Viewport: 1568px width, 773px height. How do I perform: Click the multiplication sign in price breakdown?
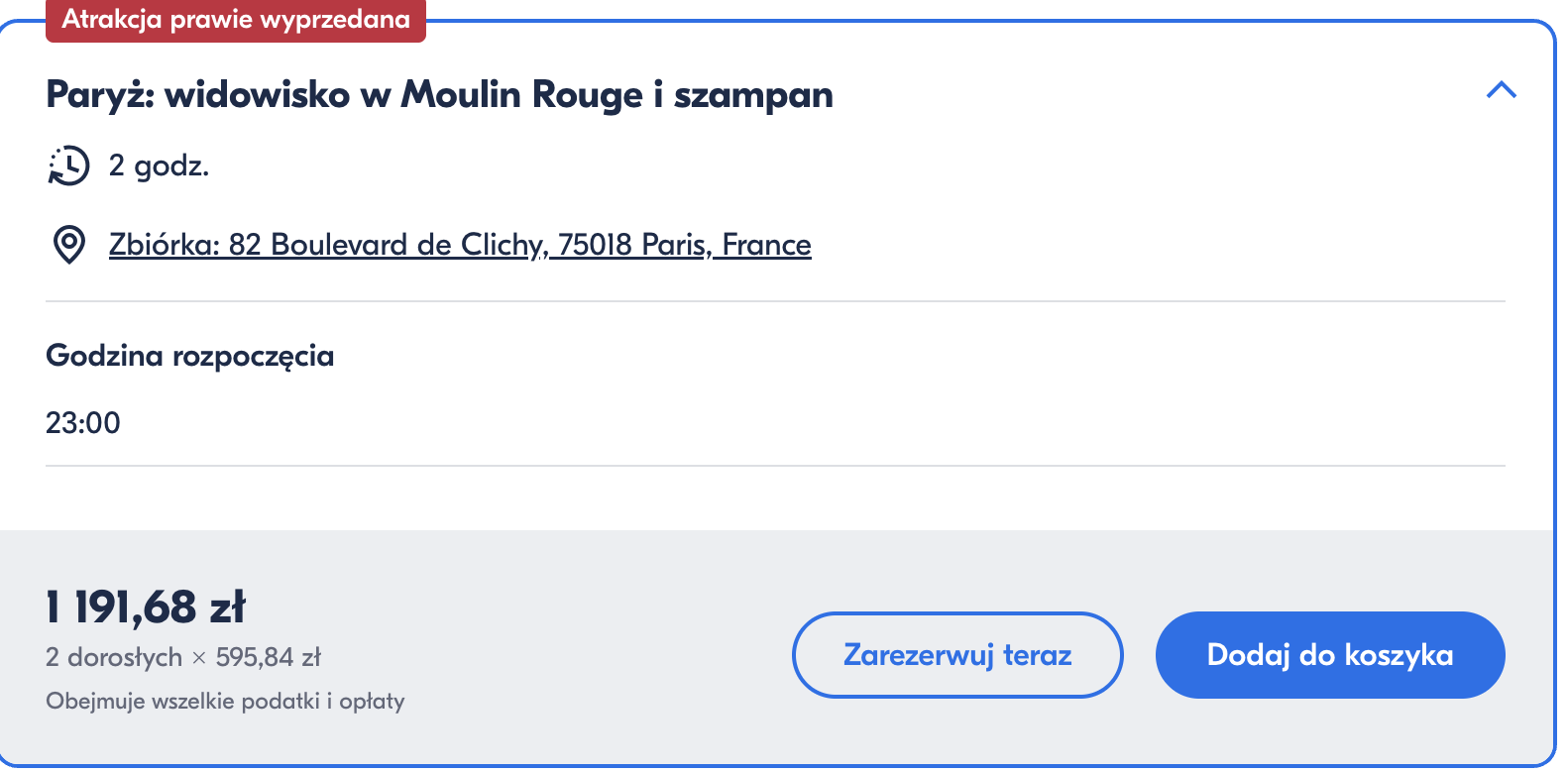(199, 658)
